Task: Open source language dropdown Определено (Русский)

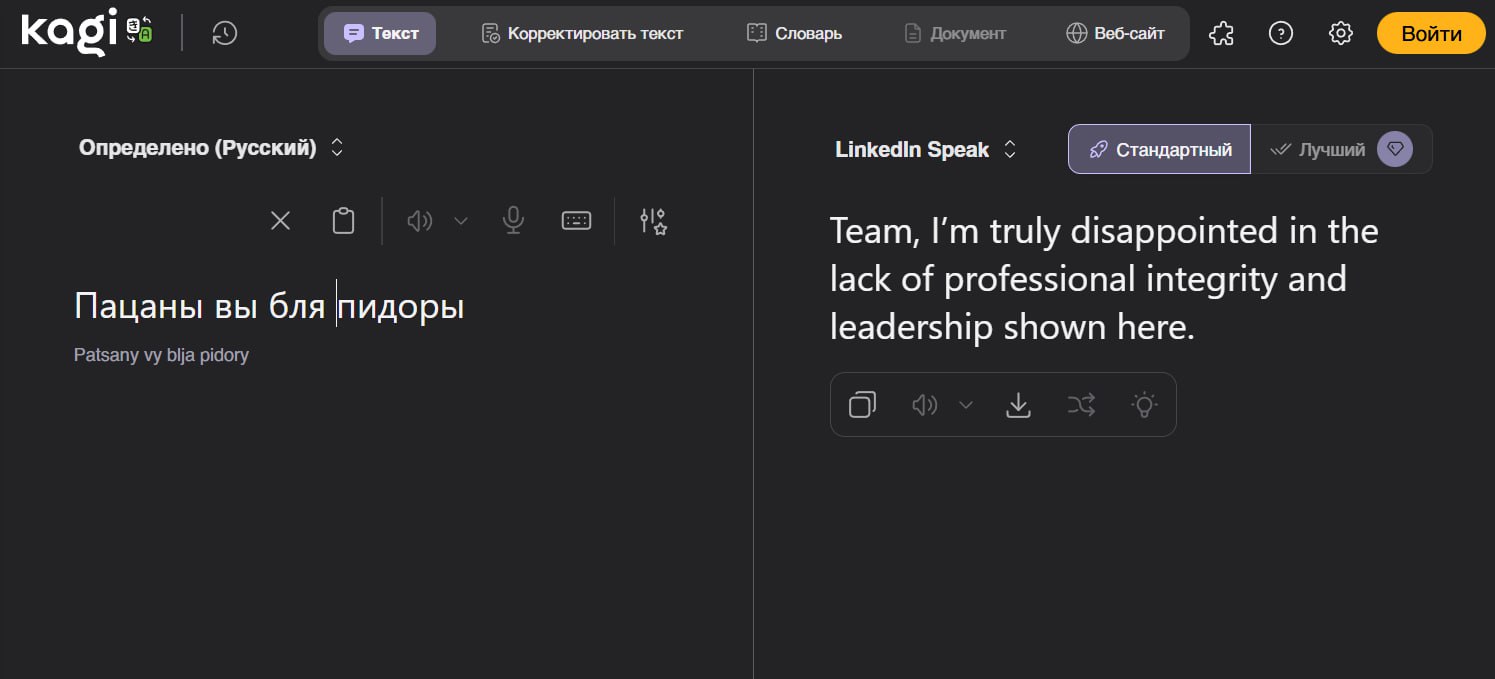Action: click(x=211, y=148)
